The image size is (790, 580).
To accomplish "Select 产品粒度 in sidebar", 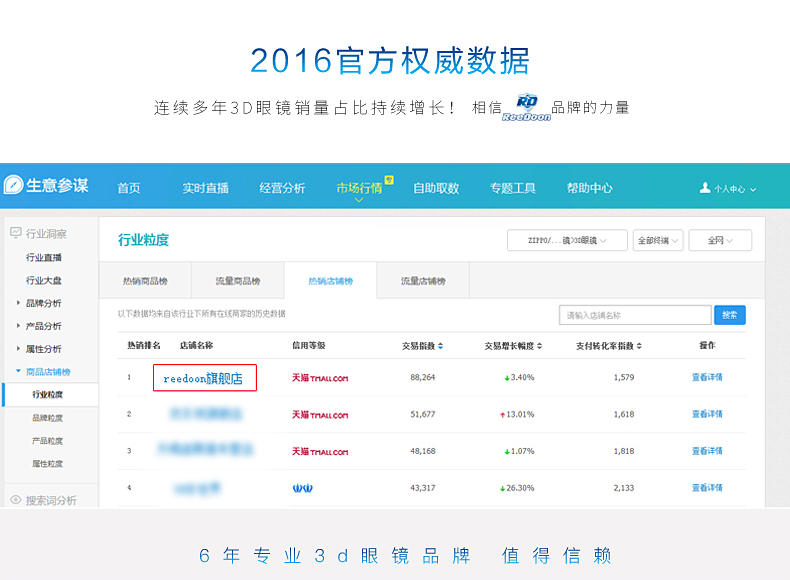I will pos(48,441).
